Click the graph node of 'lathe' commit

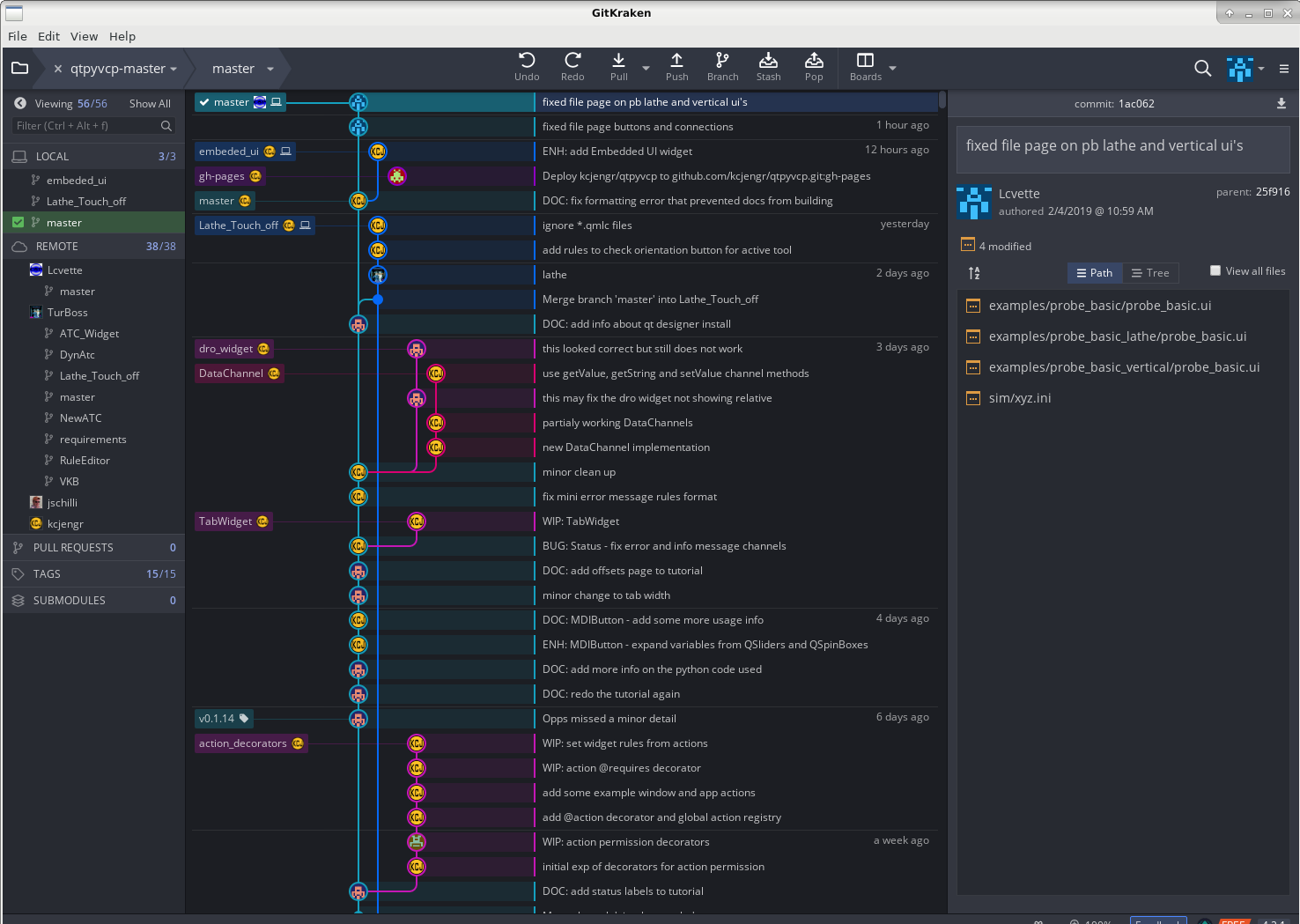[x=378, y=275]
